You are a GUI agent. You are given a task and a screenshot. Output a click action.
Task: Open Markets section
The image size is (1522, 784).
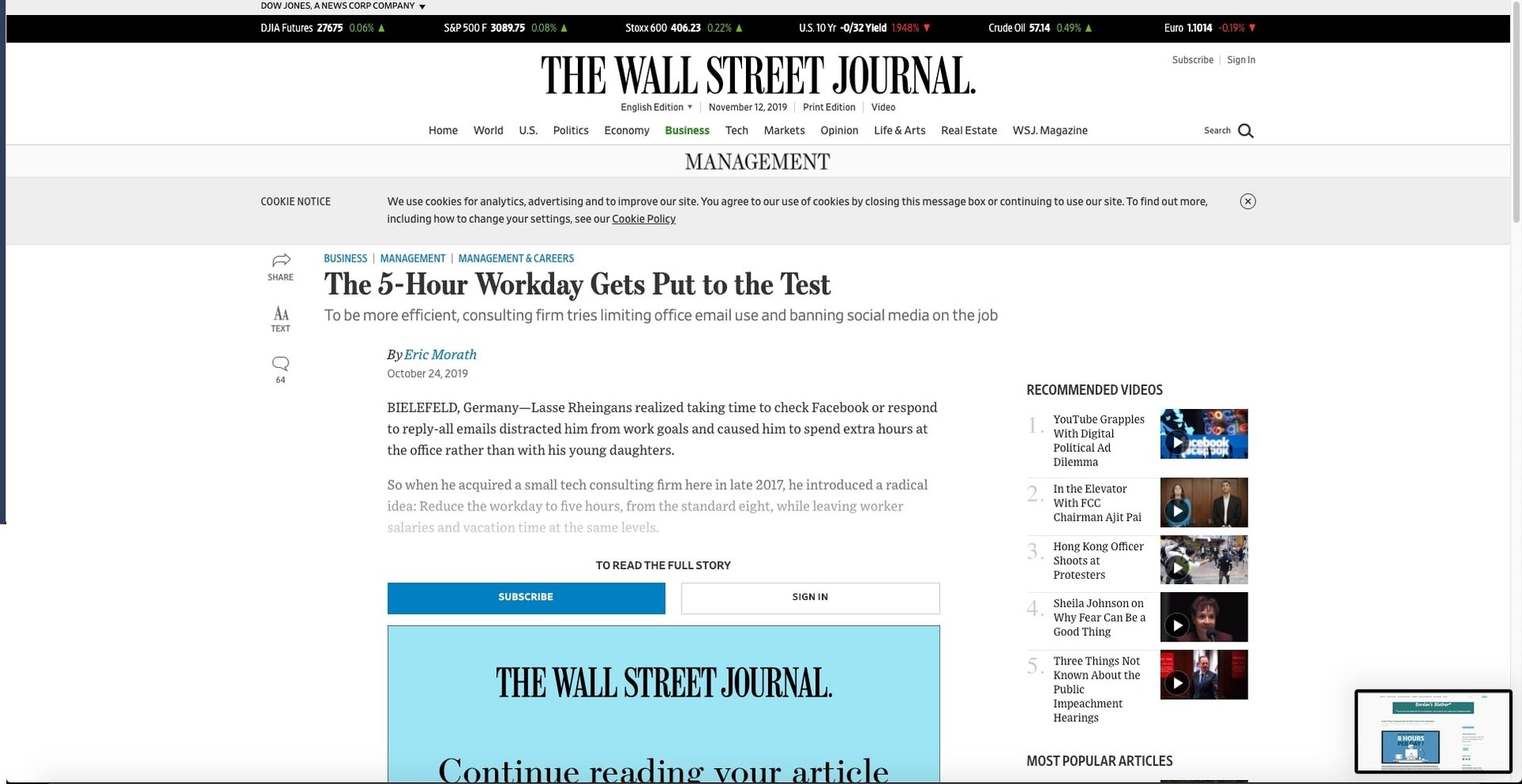784,131
